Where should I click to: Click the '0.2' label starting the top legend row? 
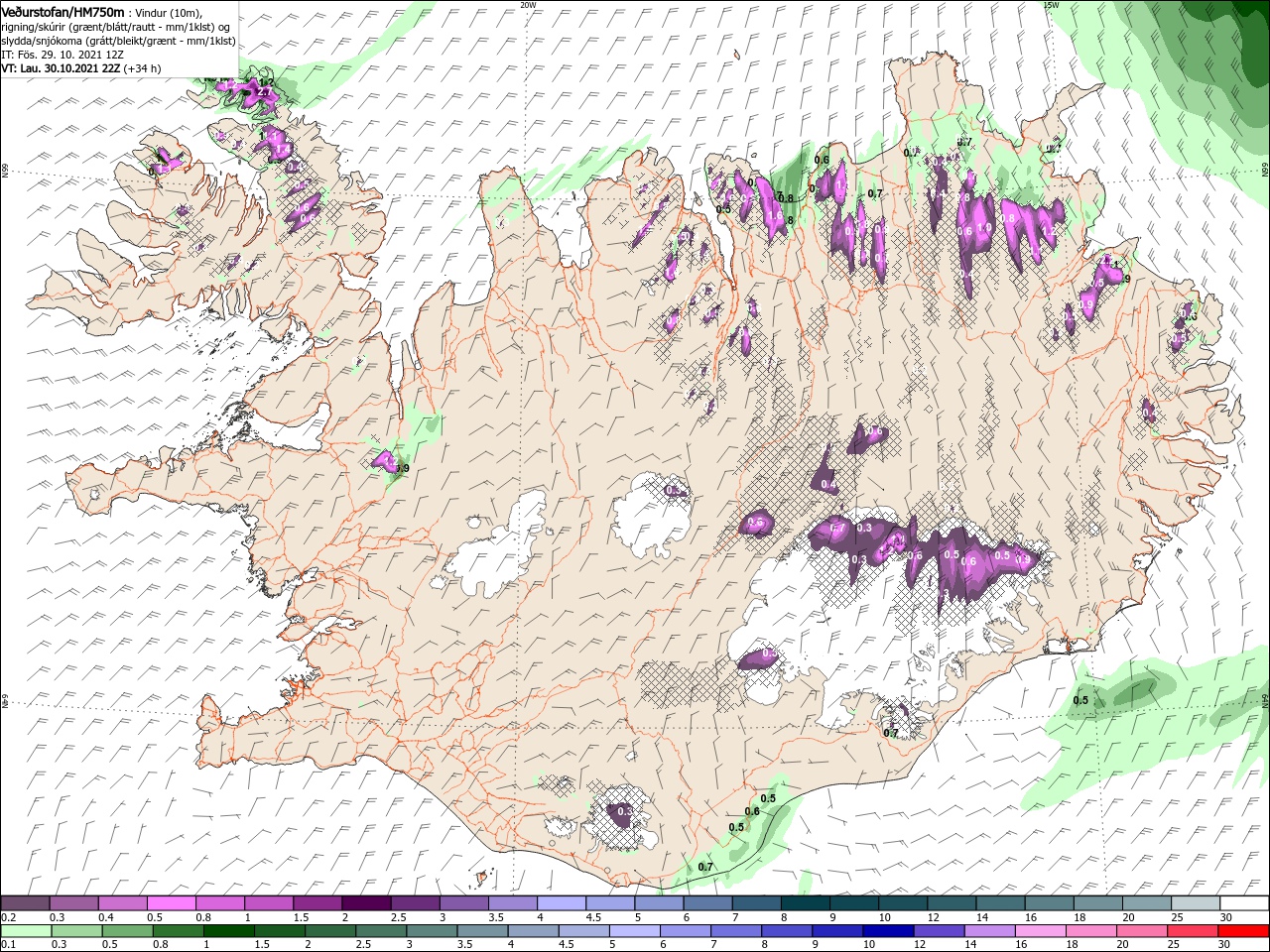[8, 917]
